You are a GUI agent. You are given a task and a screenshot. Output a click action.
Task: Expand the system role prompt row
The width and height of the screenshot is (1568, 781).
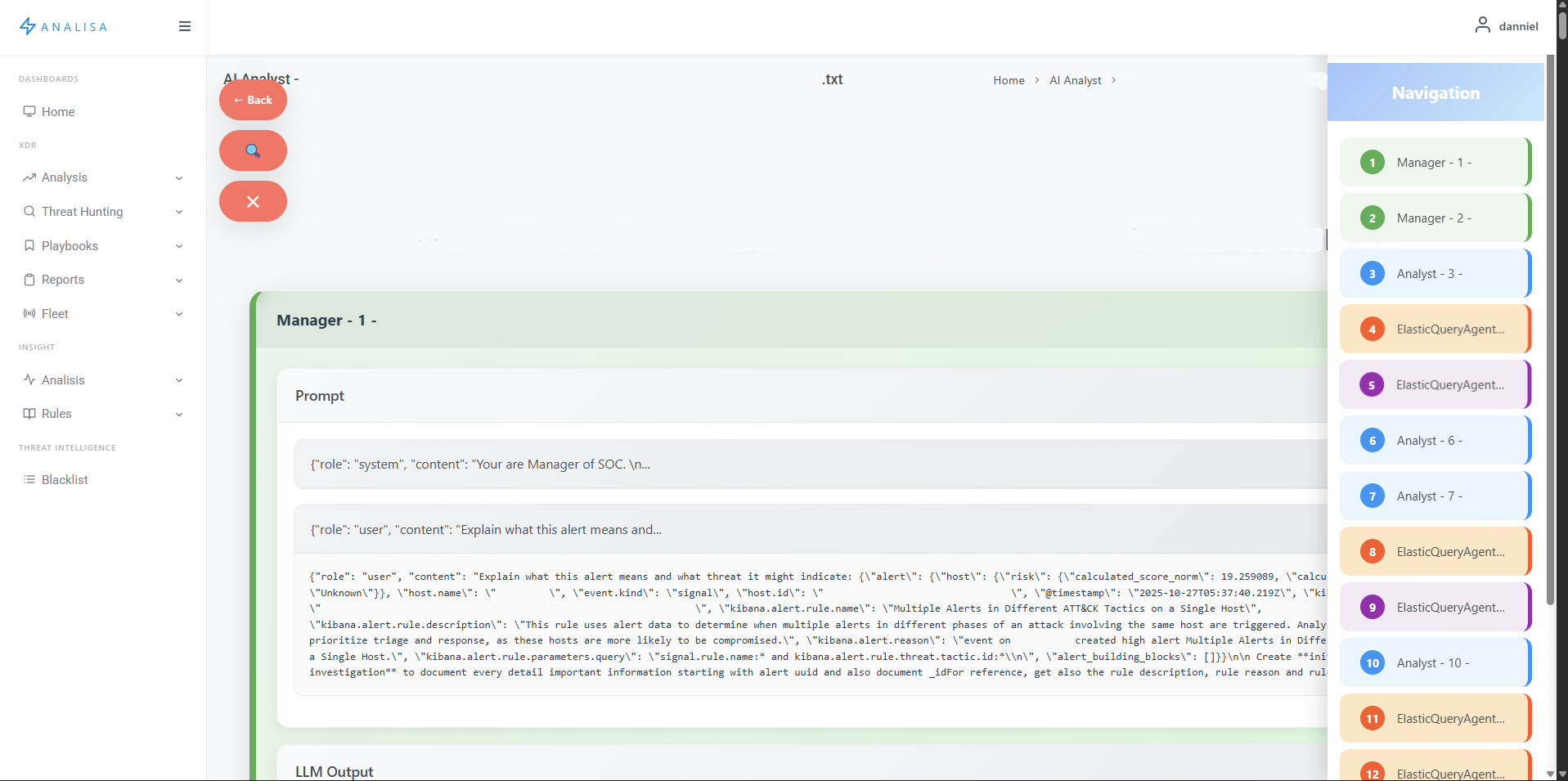[x=811, y=464]
